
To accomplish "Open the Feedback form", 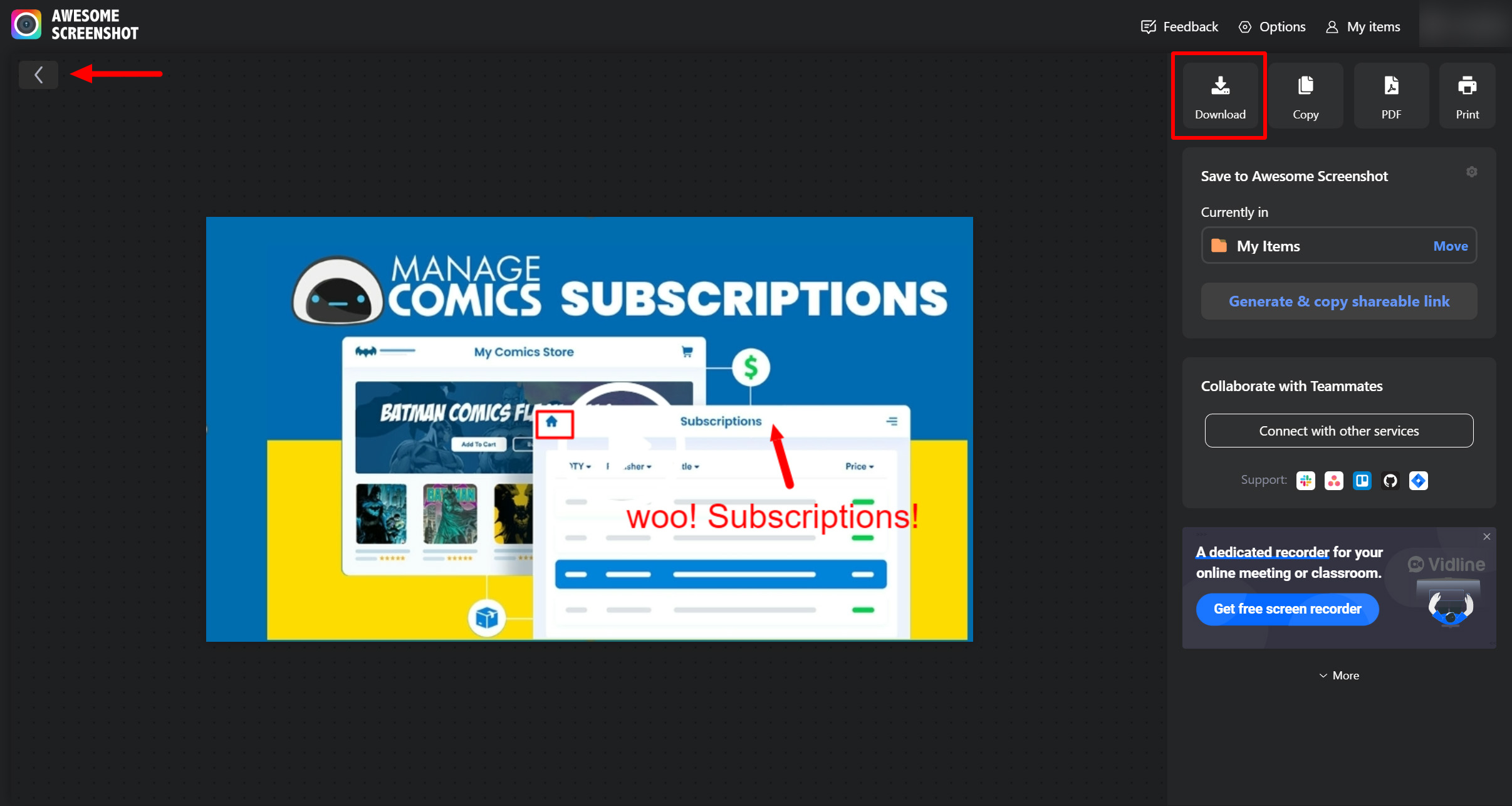I will pos(1179,27).
